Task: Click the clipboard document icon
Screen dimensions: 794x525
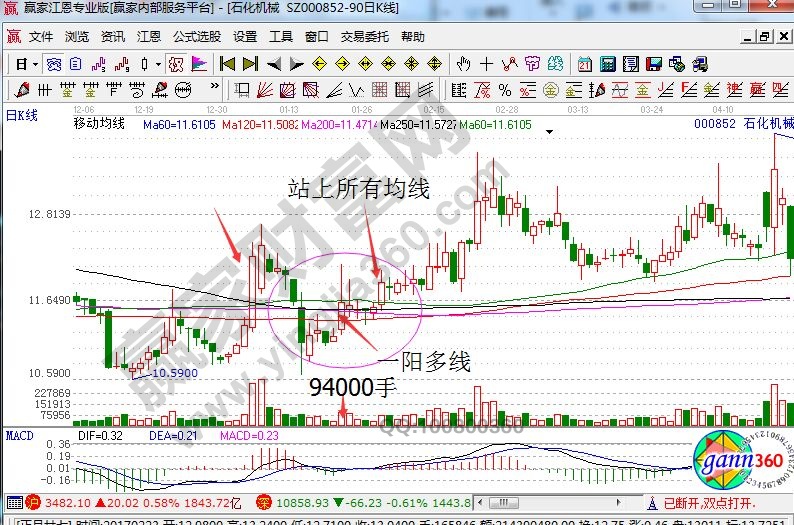Action: click(75, 64)
